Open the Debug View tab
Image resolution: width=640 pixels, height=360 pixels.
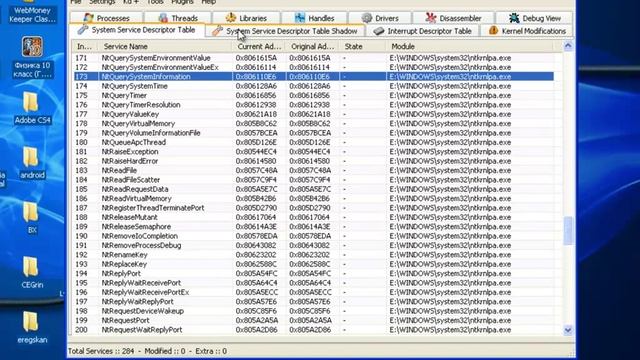coord(534,18)
